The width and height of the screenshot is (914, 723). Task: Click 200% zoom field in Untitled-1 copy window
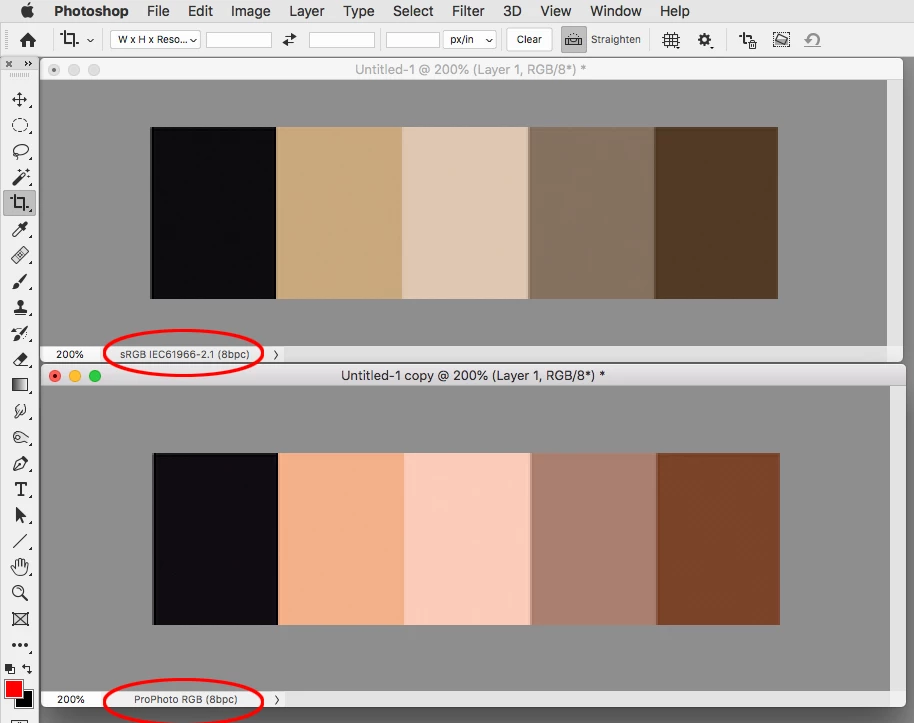click(x=71, y=699)
